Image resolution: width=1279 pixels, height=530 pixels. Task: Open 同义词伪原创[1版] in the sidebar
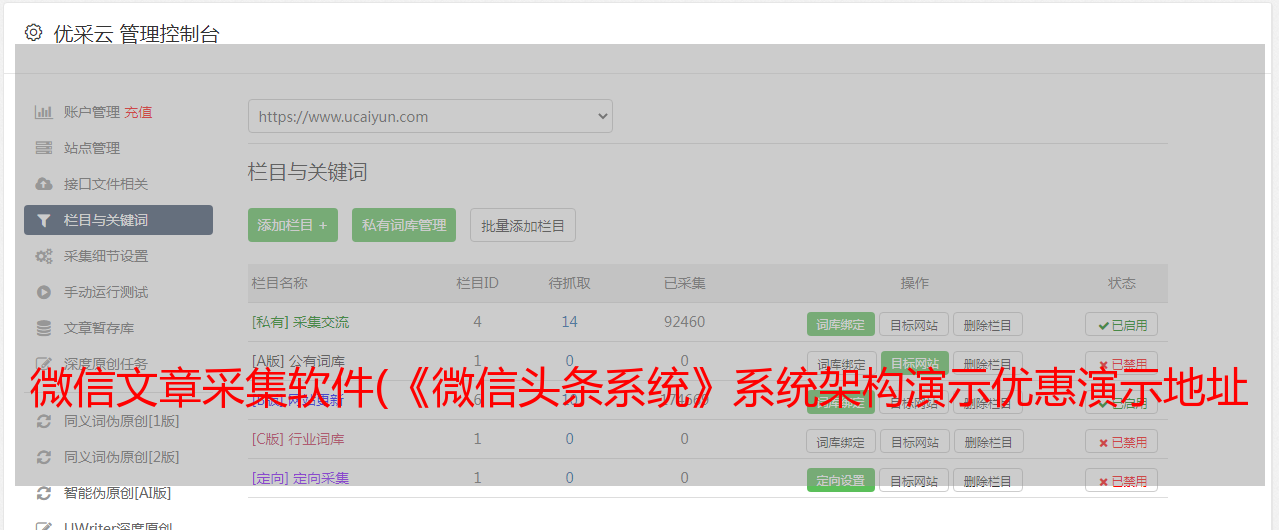click(122, 421)
